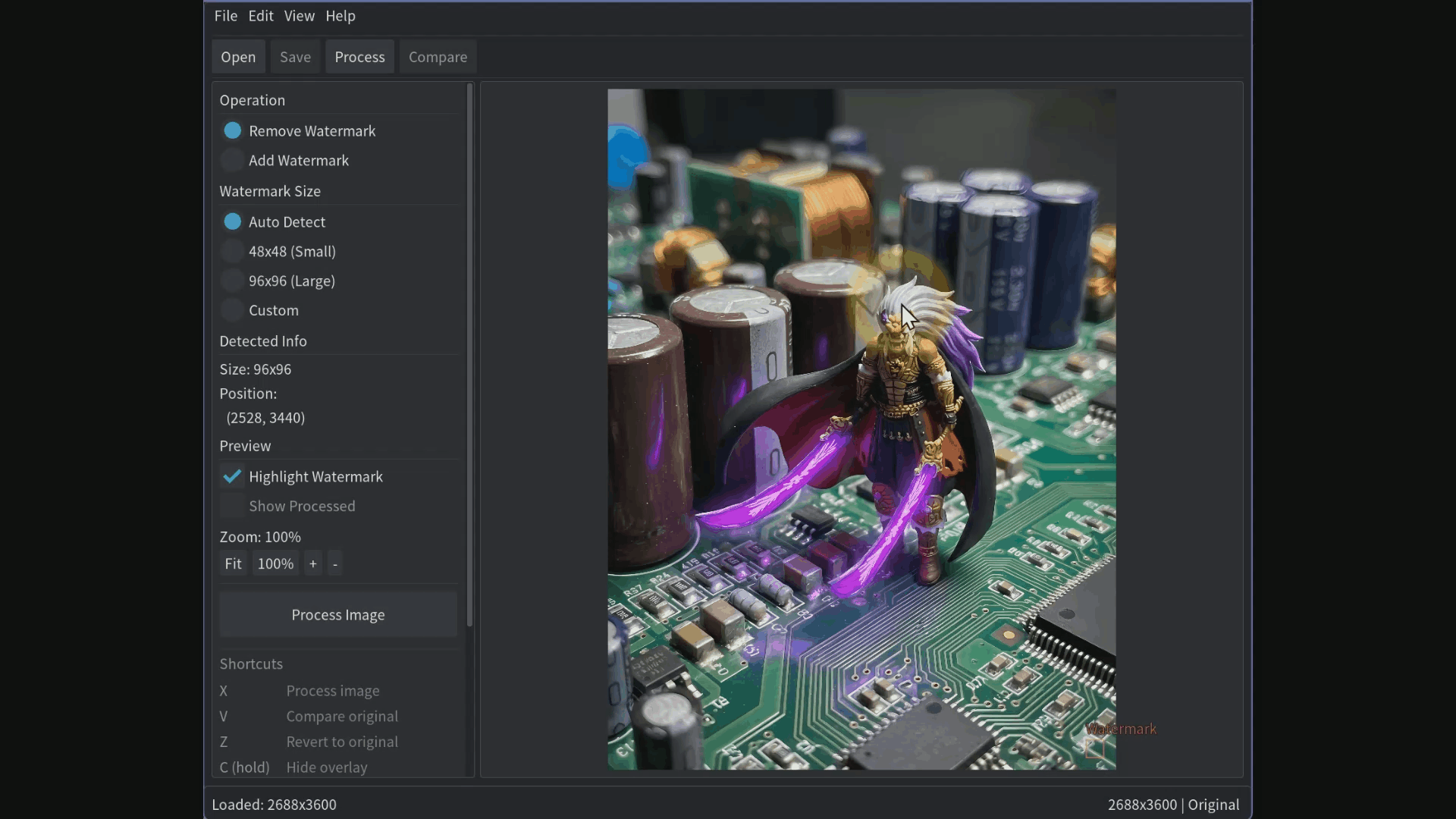Open the File menu
The width and height of the screenshot is (1456, 819).
pyautogui.click(x=225, y=15)
